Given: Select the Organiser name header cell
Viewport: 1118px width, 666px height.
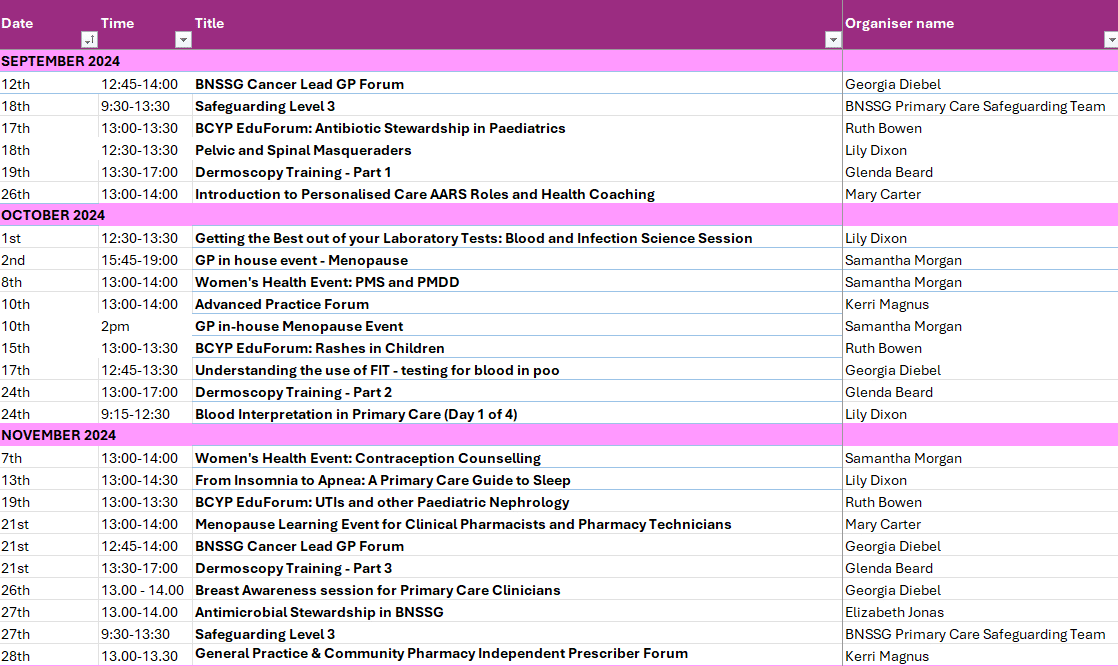Looking at the screenshot, I should (899, 23).
